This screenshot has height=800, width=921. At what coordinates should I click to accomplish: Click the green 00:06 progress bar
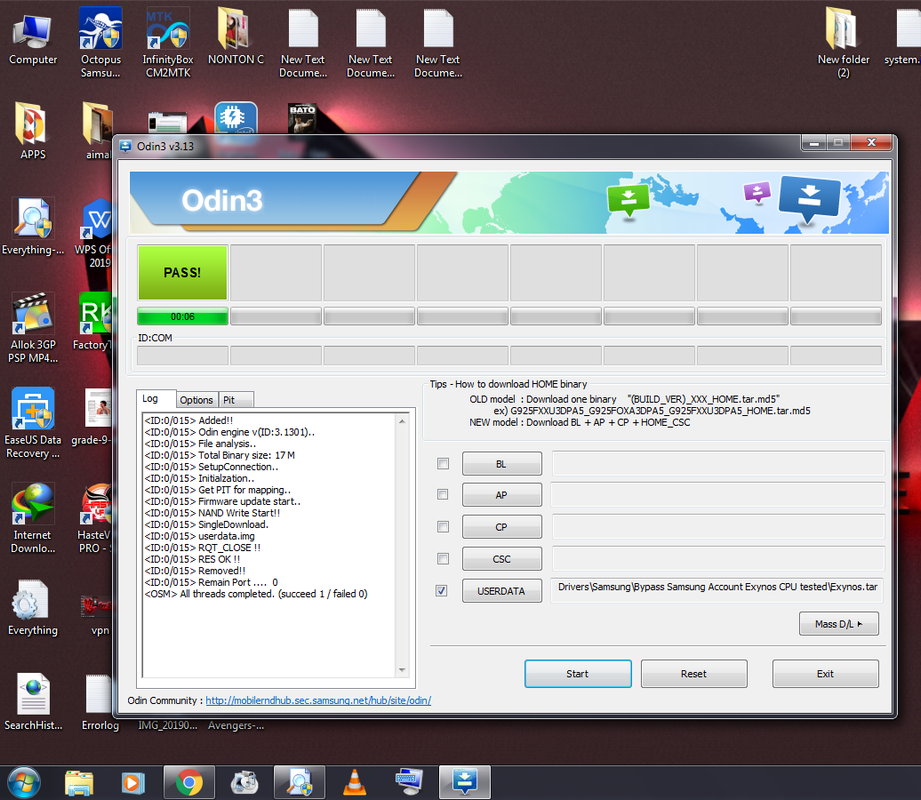[x=183, y=317]
